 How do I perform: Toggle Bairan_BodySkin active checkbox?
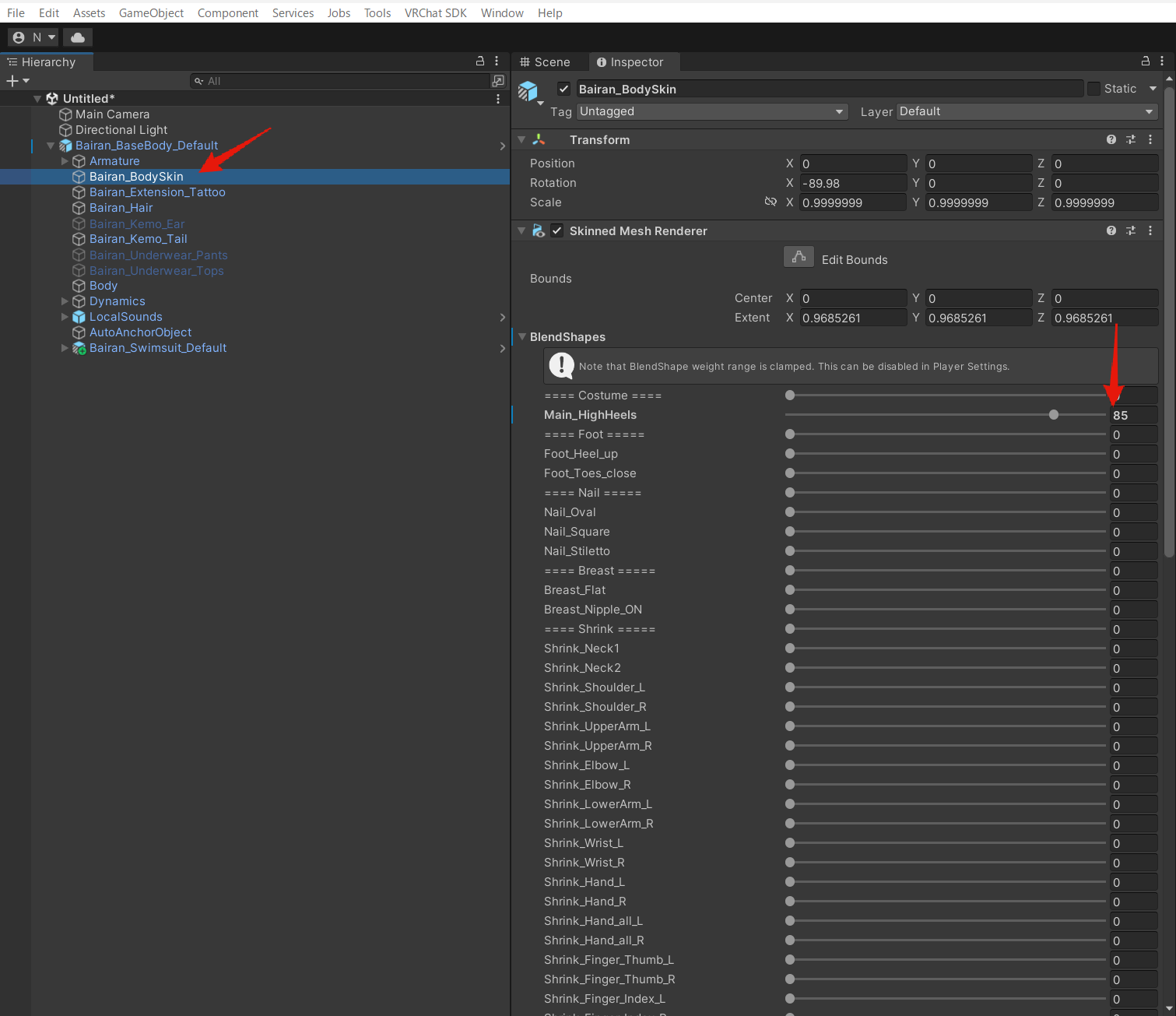[x=564, y=89]
